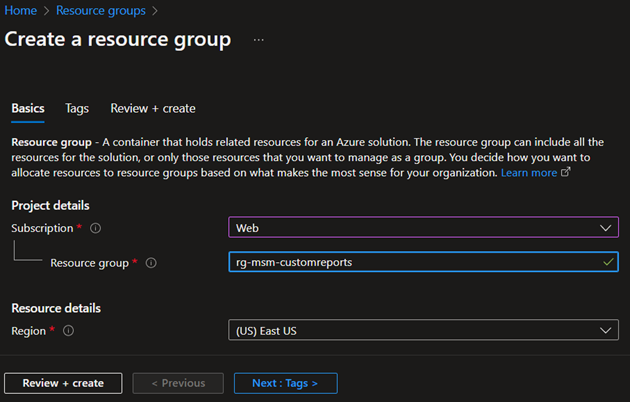Switch to the Basics tab
Screen dimensions: 630x402
click(28, 108)
